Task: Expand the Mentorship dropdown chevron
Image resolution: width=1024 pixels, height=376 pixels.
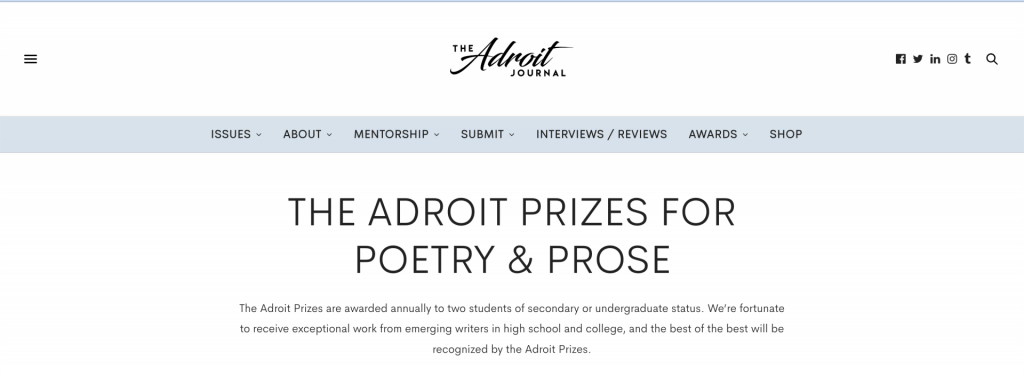Action: [x=436, y=134]
